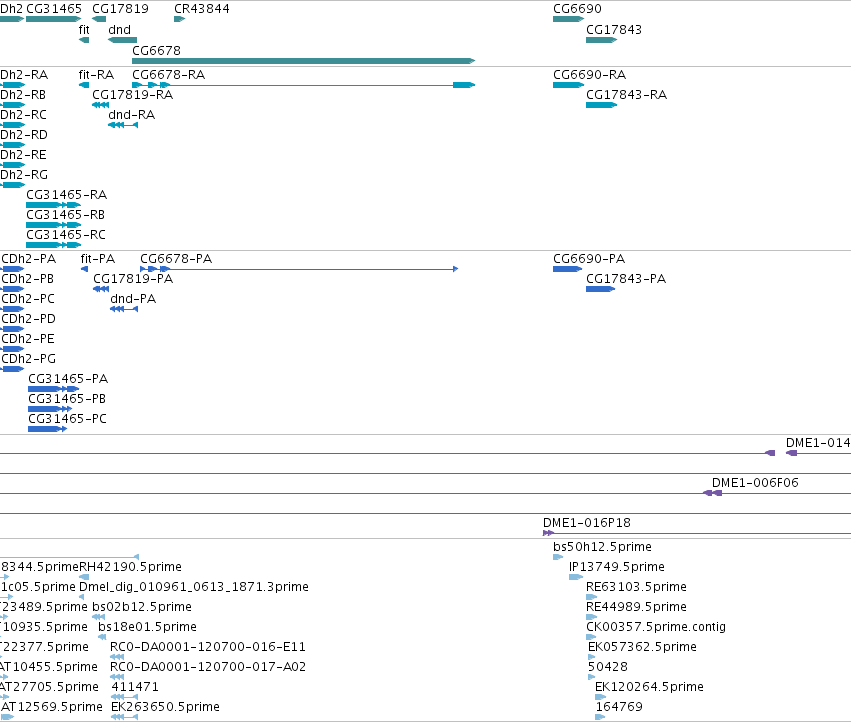Select transcript CG17819-RA
Viewport: 851px width, 722px height.
pos(100,105)
